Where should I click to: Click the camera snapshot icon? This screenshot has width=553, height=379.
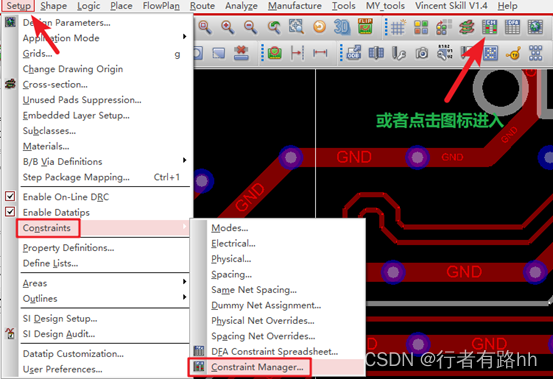click(422, 54)
